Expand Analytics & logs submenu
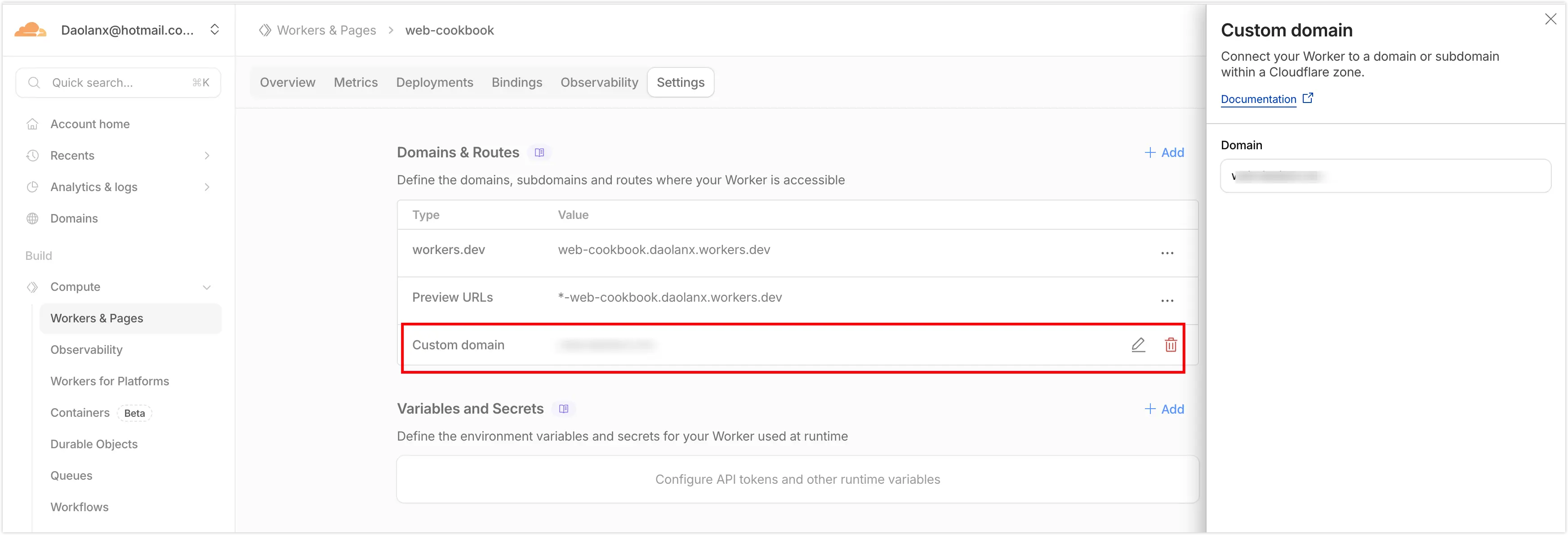Image resolution: width=1568 pixels, height=535 pixels. pos(207,187)
